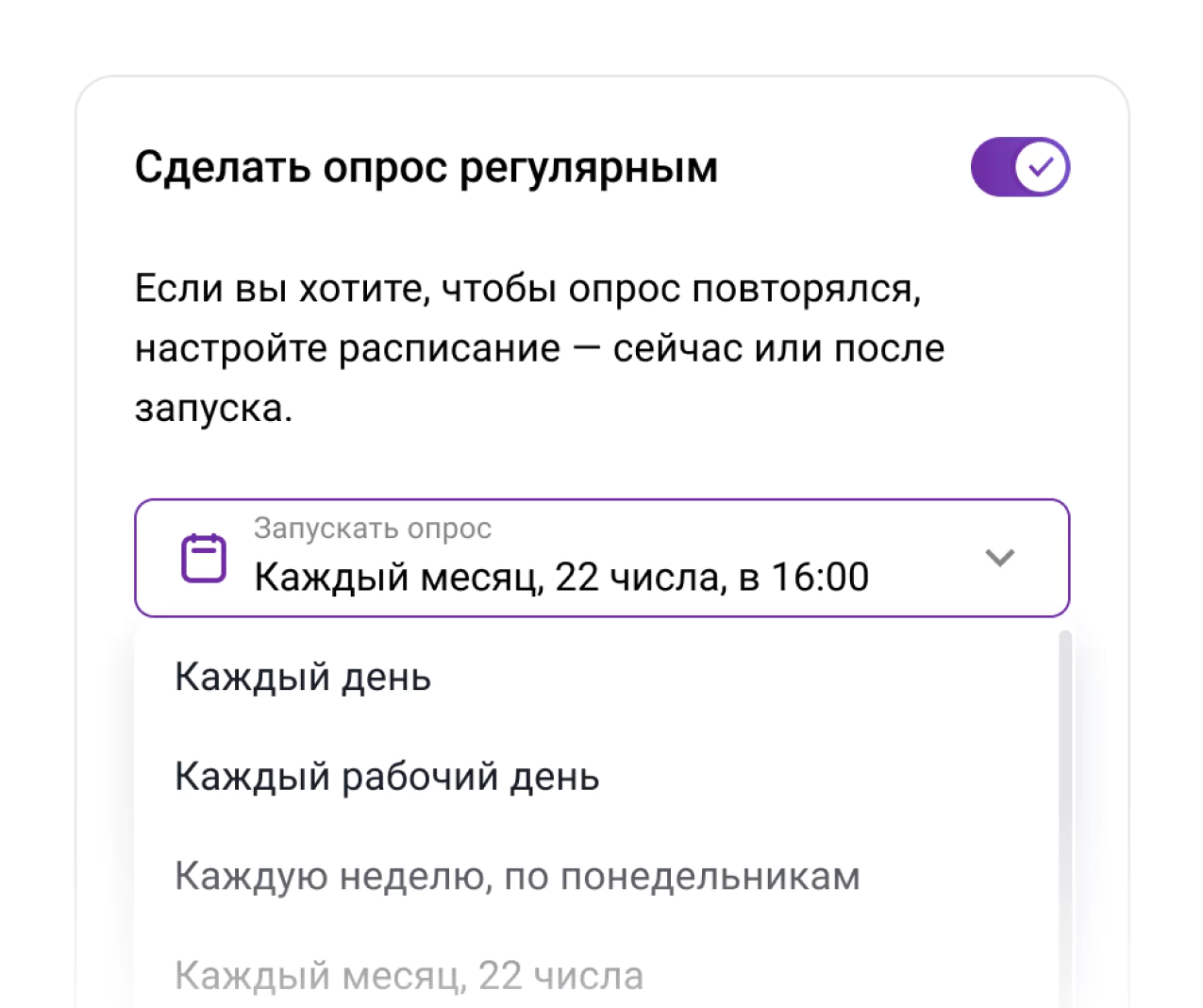The height and width of the screenshot is (1008, 1203).
Task: Disable the 'Сделать опрос регулярным' toggle
Action: tap(1020, 166)
